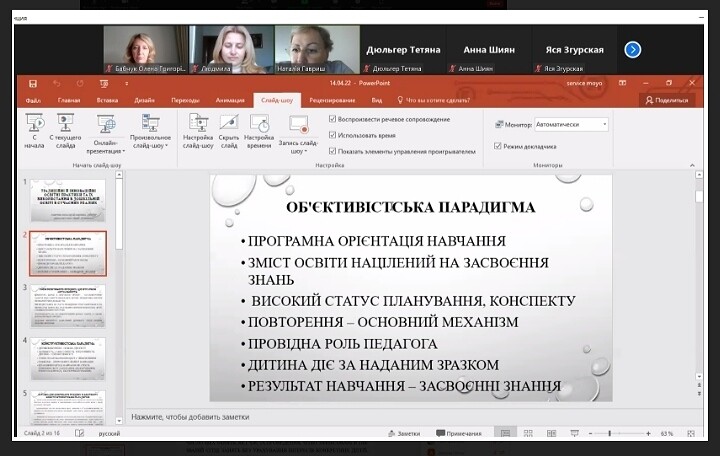Open rehearse timings tool

259,130
